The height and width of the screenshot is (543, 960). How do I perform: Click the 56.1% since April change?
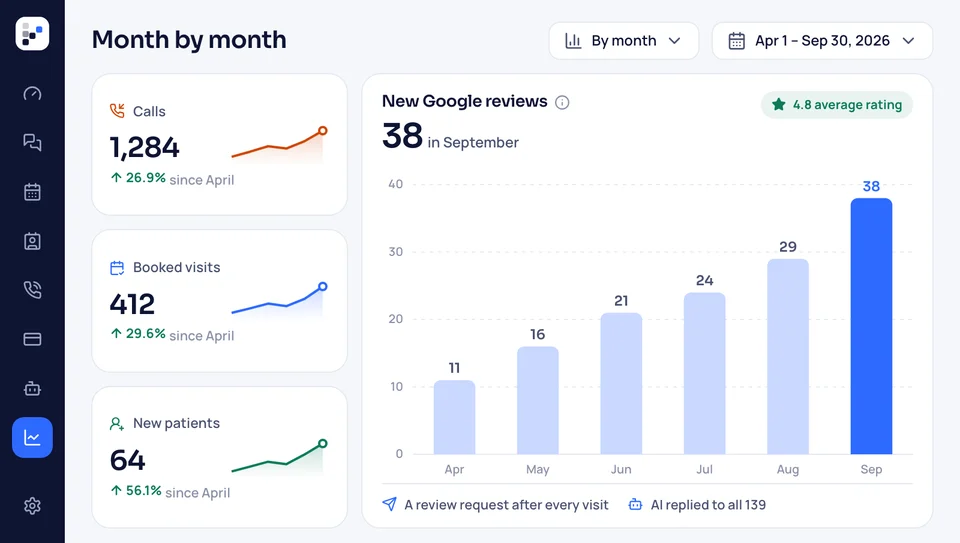(x=170, y=492)
